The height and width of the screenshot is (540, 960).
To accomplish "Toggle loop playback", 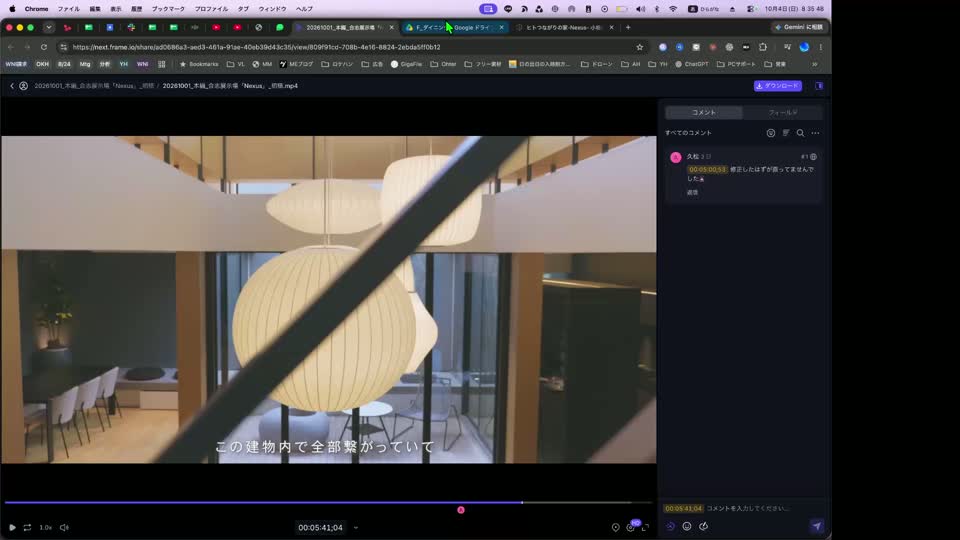I will [x=28, y=527].
